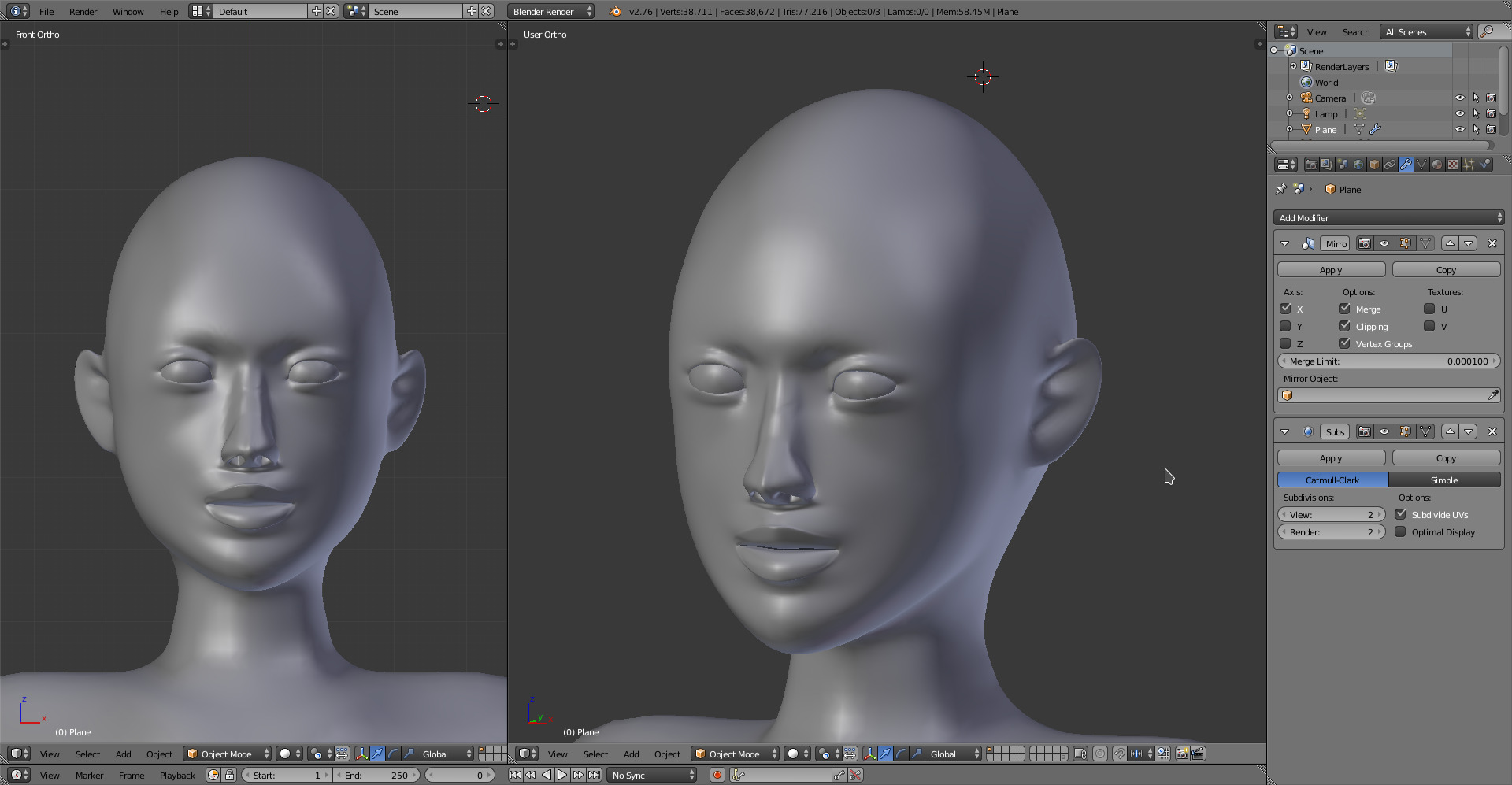Enable the Optimal Display checkbox
This screenshot has height=785, width=1512.
pyautogui.click(x=1400, y=532)
